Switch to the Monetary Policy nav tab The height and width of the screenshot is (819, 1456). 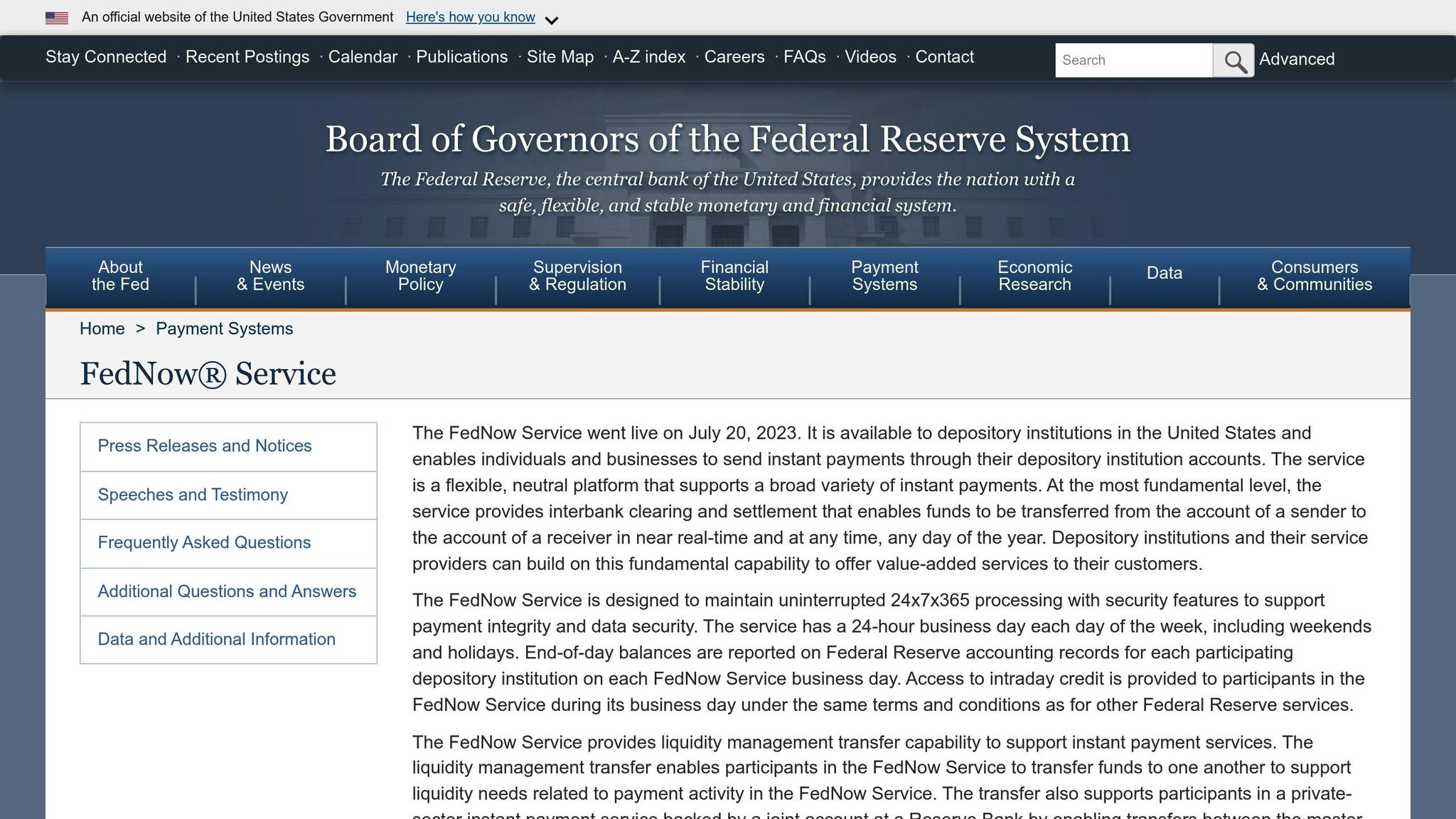coord(420,276)
